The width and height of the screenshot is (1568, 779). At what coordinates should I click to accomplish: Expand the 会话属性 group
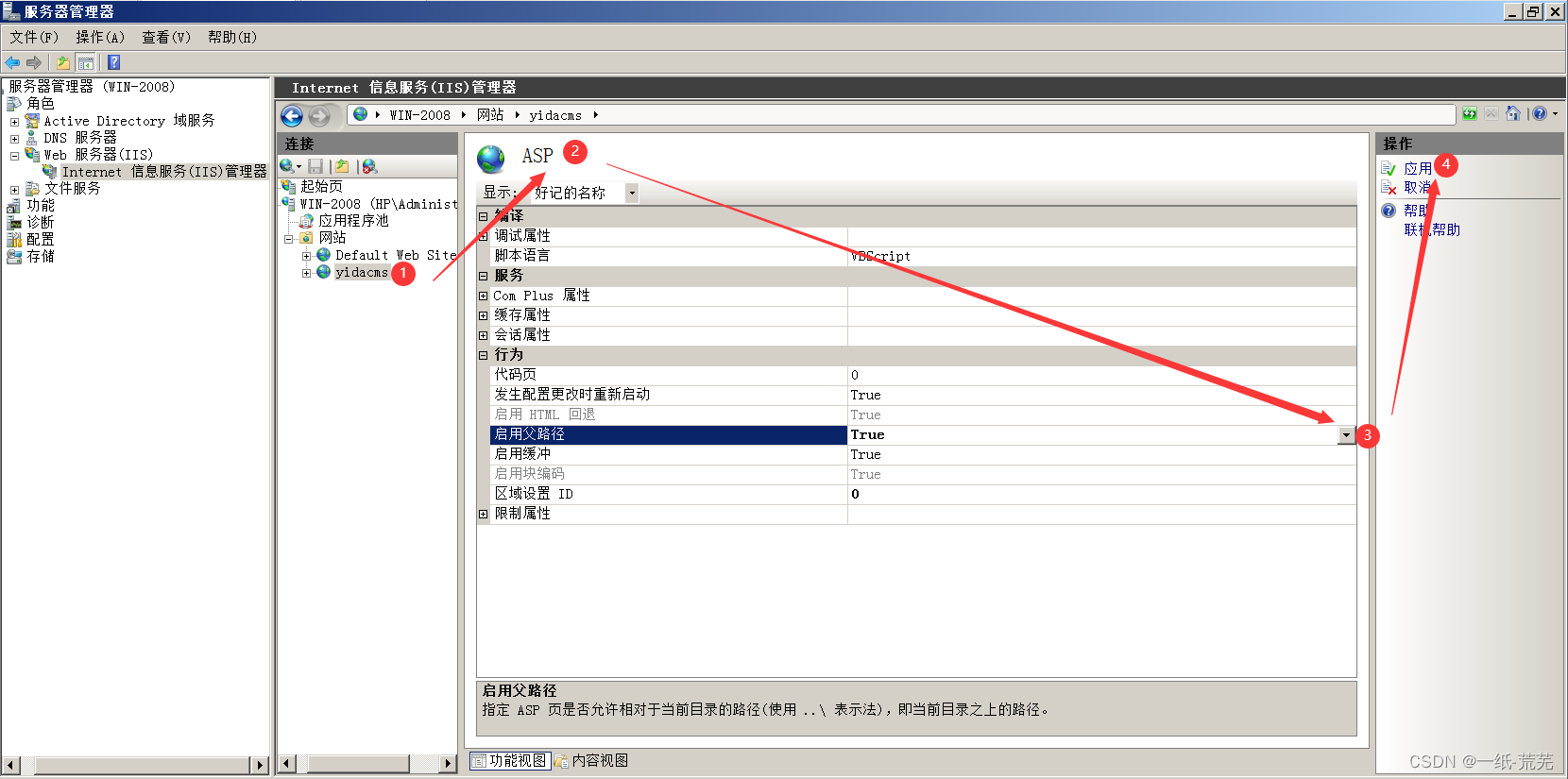coord(484,335)
